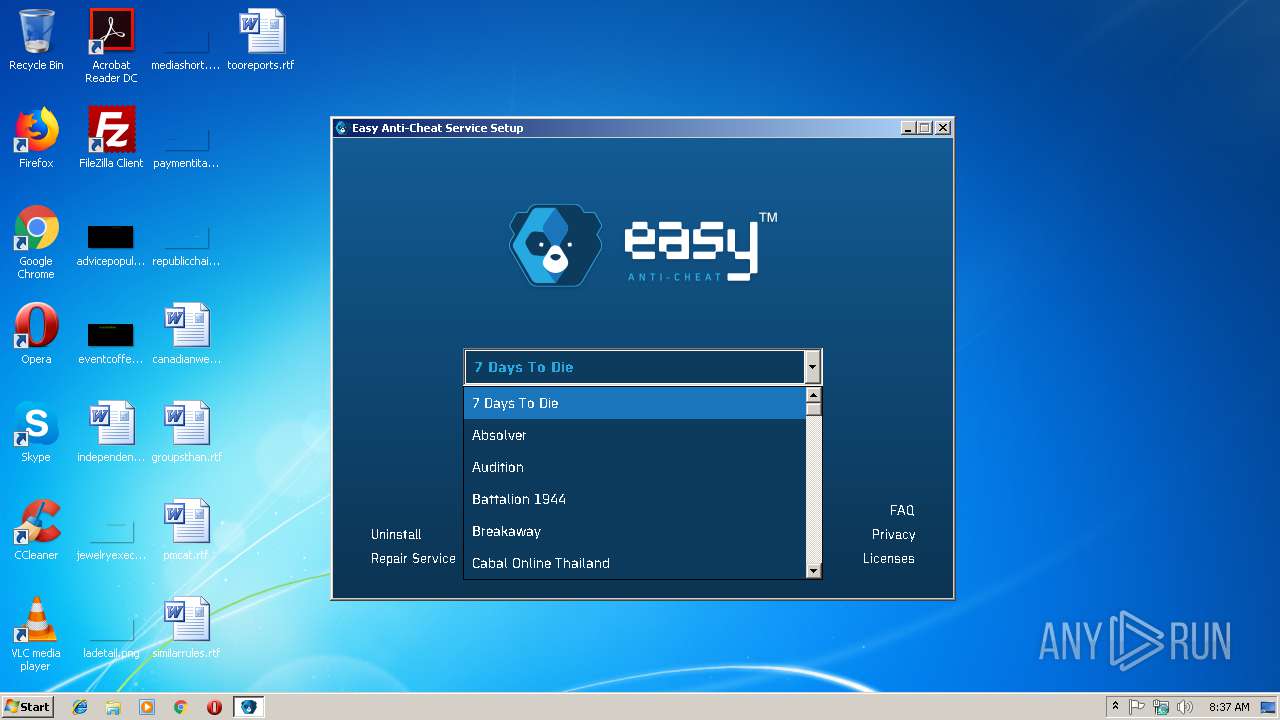Select the similarrules.rtf document icon
The width and height of the screenshot is (1280, 720).
187,628
